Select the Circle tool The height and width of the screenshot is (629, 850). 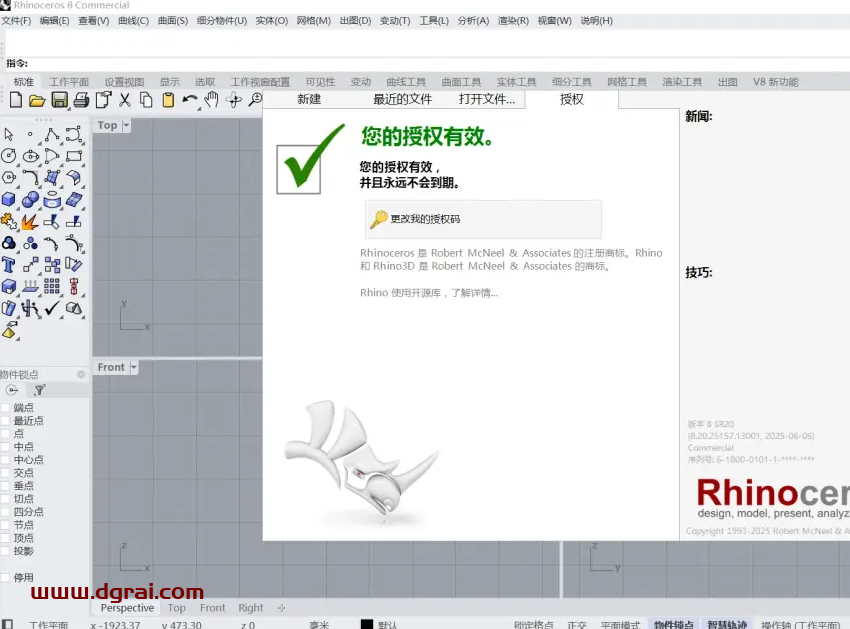click(9, 156)
